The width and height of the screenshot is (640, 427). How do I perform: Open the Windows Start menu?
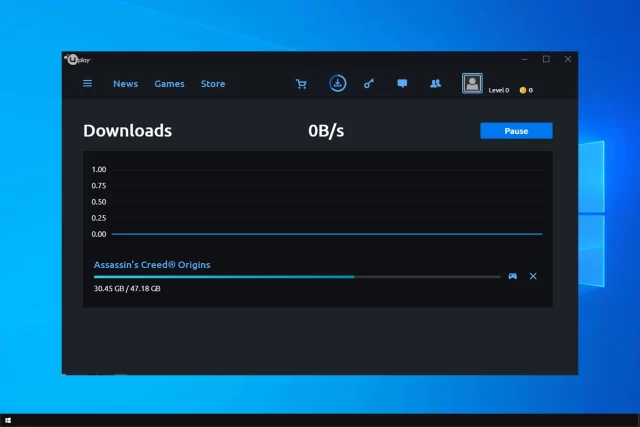(9, 420)
